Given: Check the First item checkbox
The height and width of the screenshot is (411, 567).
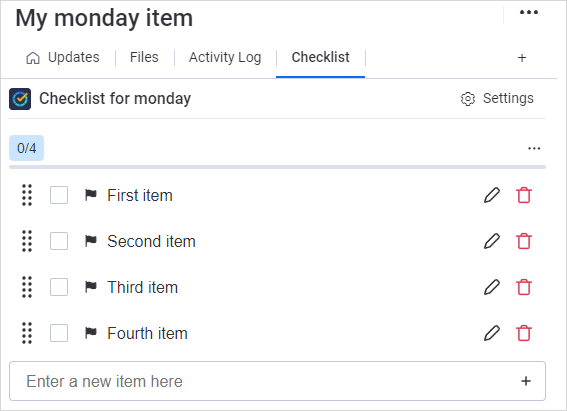Looking at the screenshot, I should [59, 195].
